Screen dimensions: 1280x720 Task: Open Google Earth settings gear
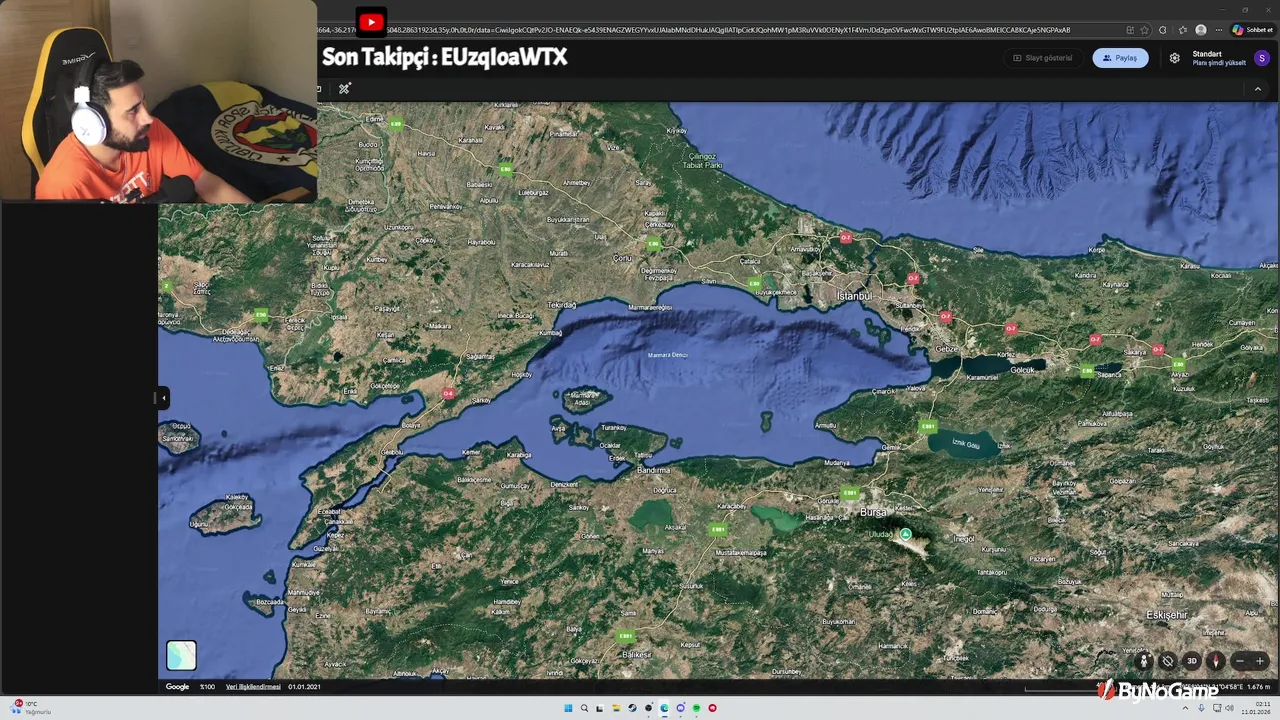coord(1174,58)
